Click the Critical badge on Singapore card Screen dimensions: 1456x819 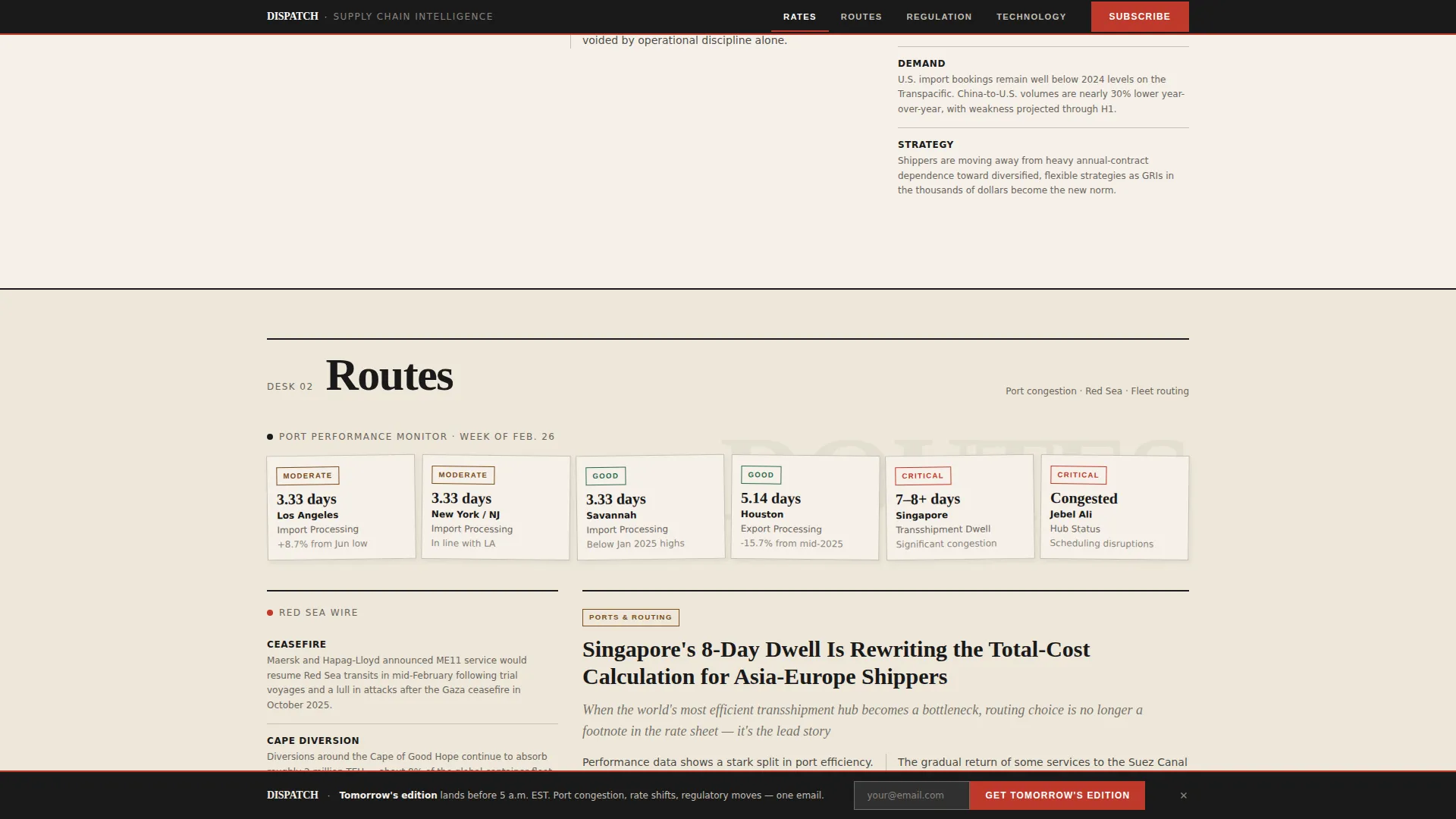click(x=922, y=475)
